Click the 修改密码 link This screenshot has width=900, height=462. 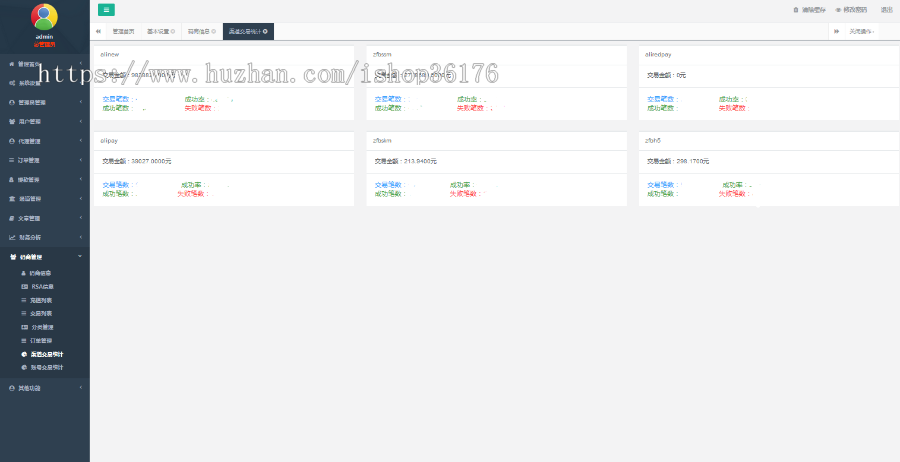pyautogui.click(x=855, y=10)
